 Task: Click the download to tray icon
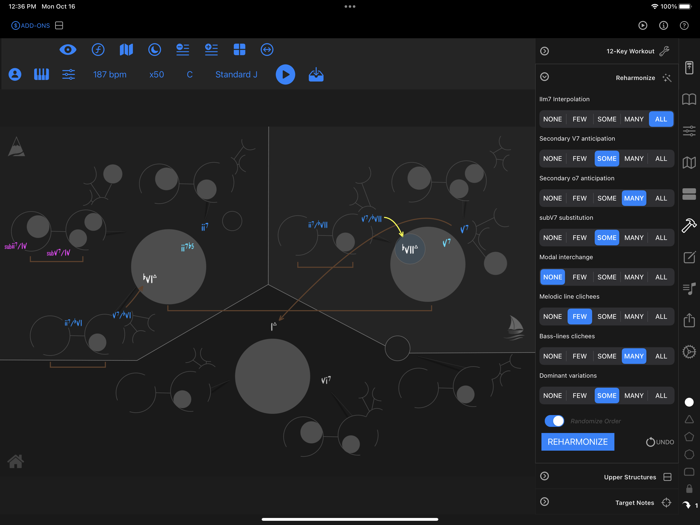pyautogui.click(x=316, y=75)
